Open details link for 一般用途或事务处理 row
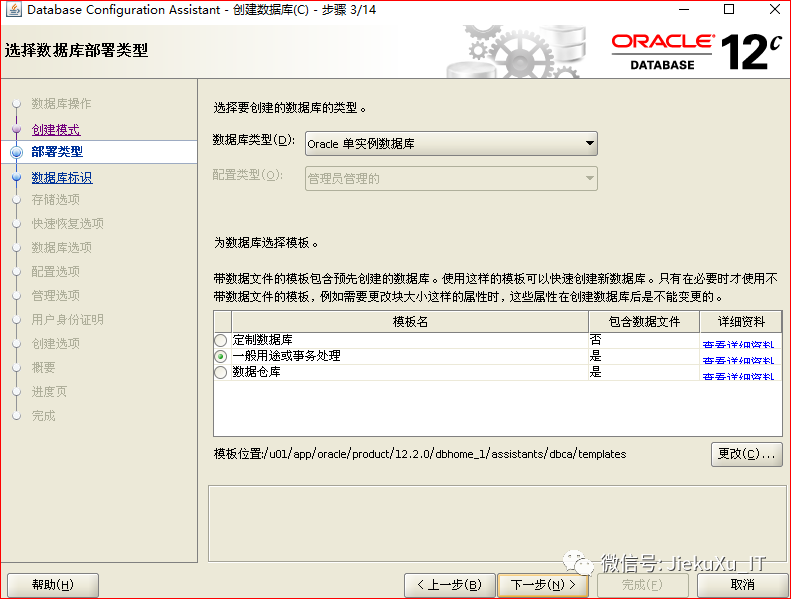The width and height of the screenshot is (791, 599). click(x=738, y=360)
